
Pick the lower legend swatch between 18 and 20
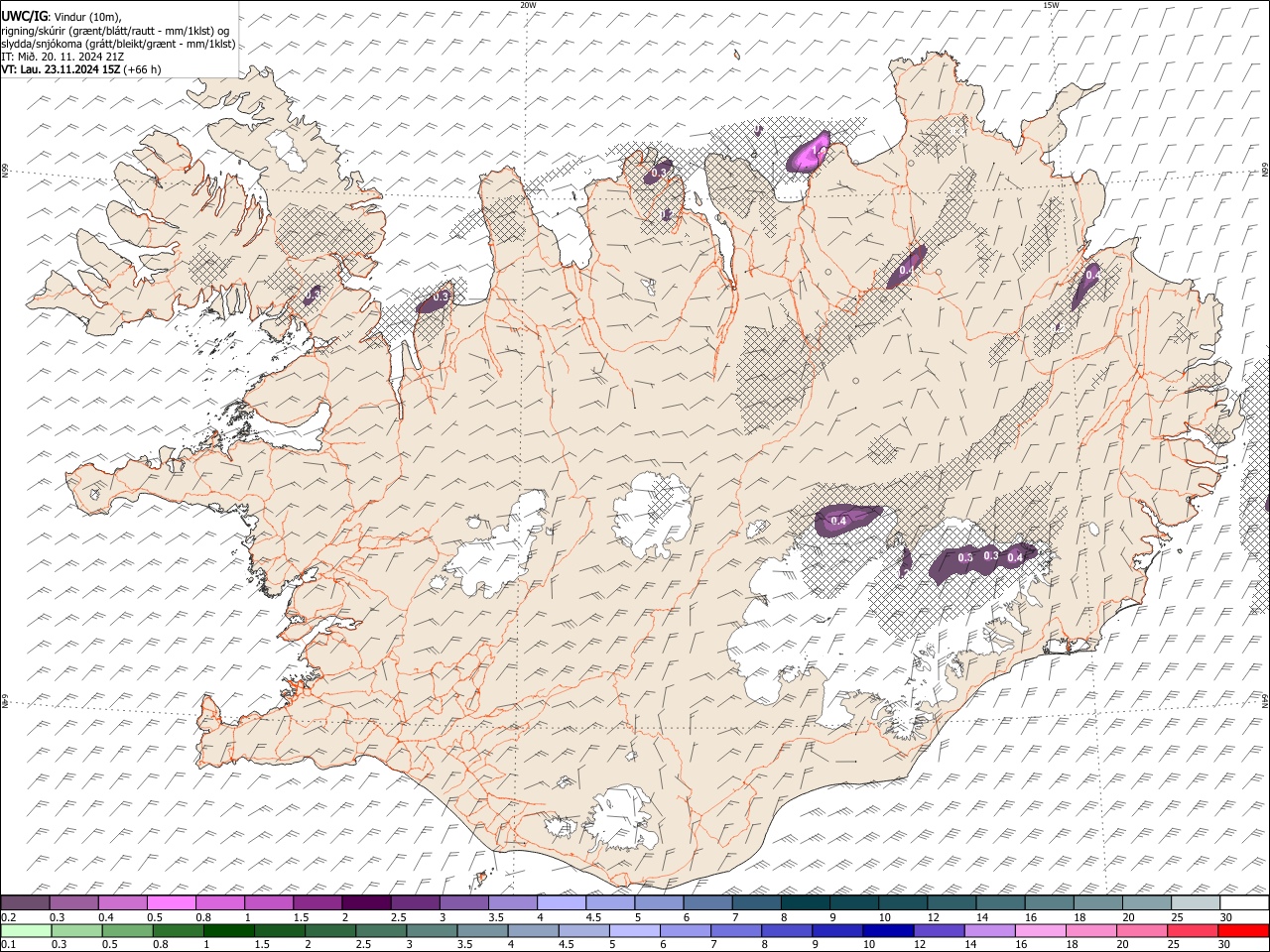coord(1090,930)
